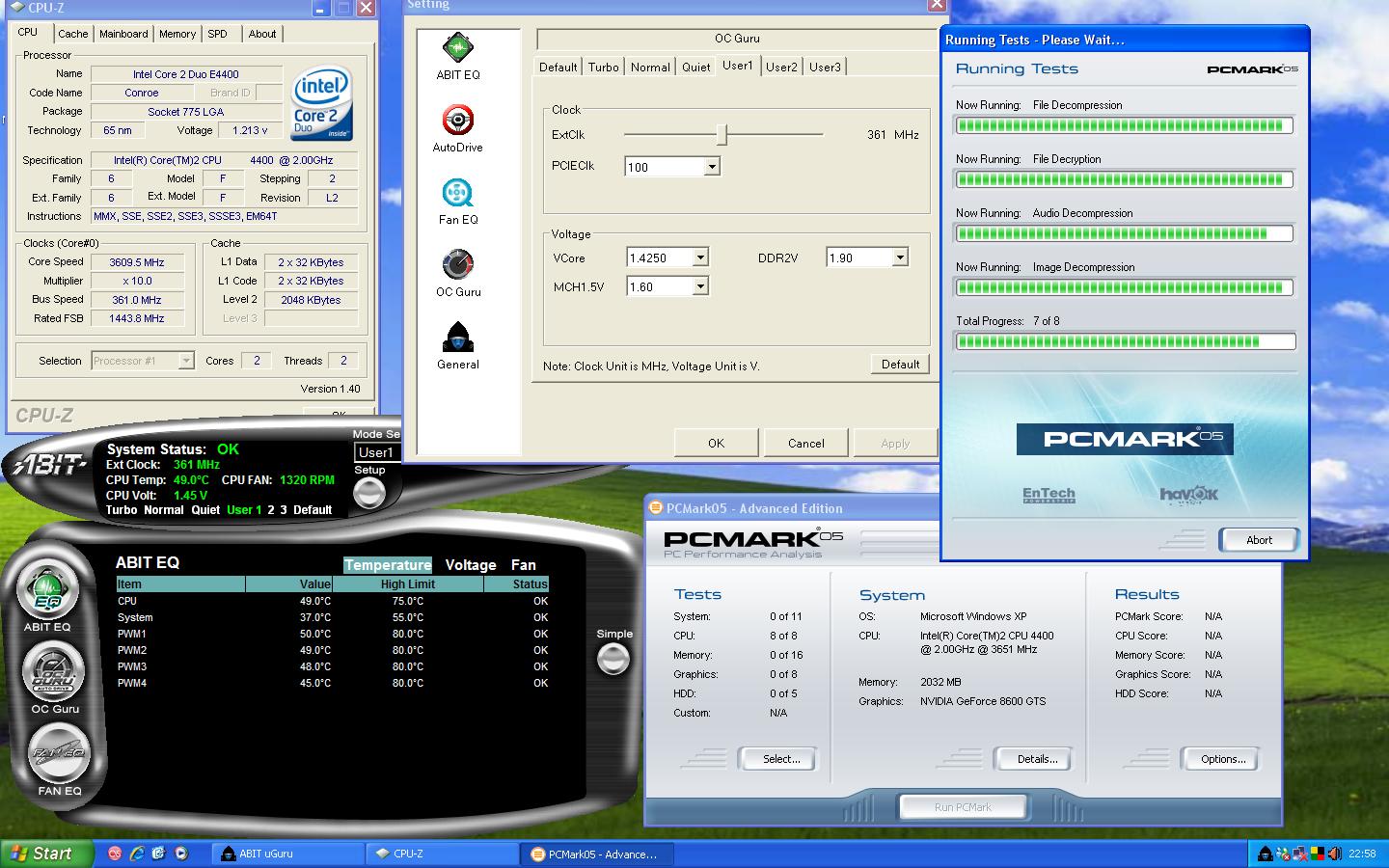The height and width of the screenshot is (868, 1389).
Task: Click the PWM1 row in ABIT EQ table
Action: pyautogui.click(x=332, y=634)
